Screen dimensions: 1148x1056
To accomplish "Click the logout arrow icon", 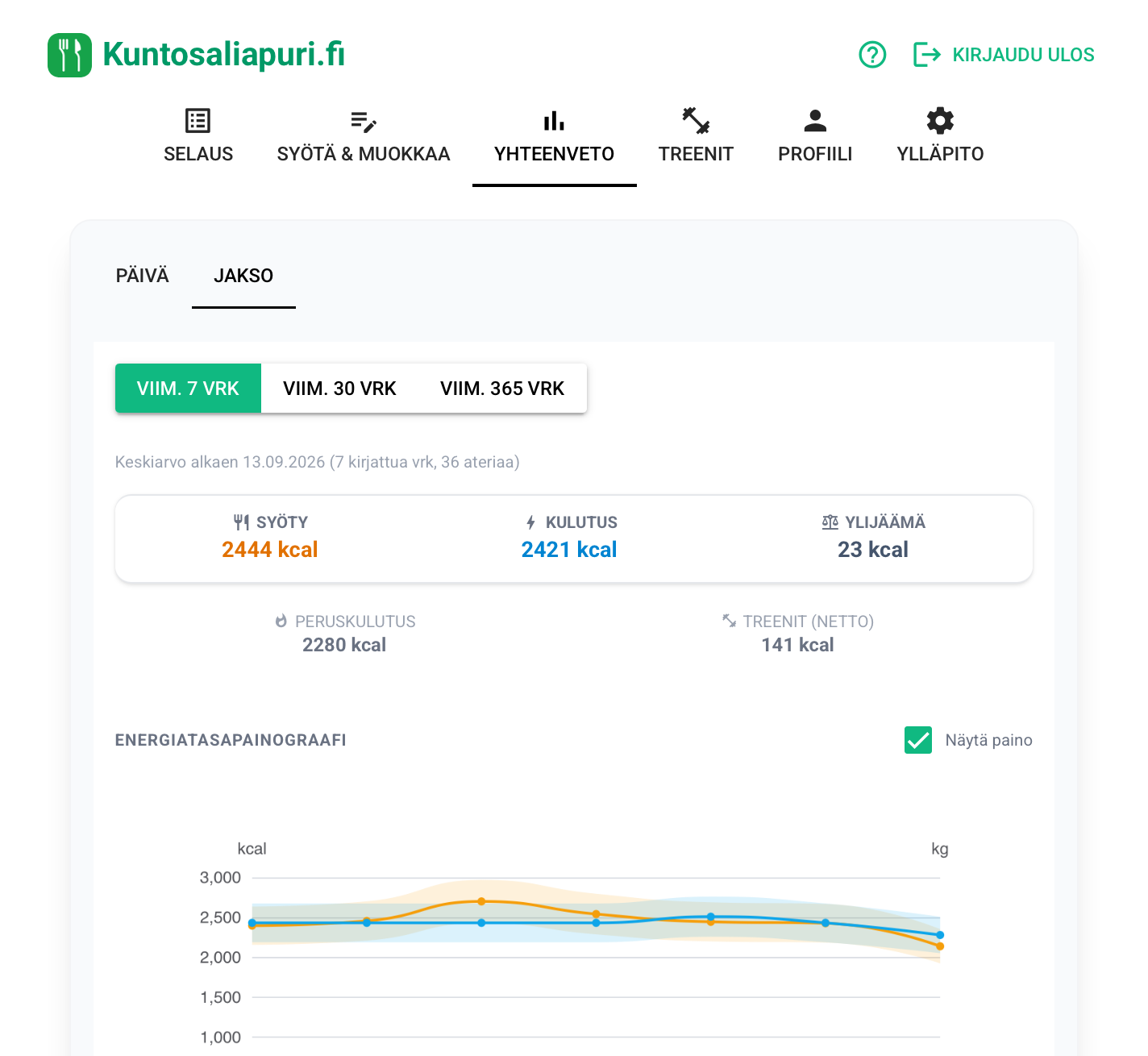I will [x=927, y=55].
